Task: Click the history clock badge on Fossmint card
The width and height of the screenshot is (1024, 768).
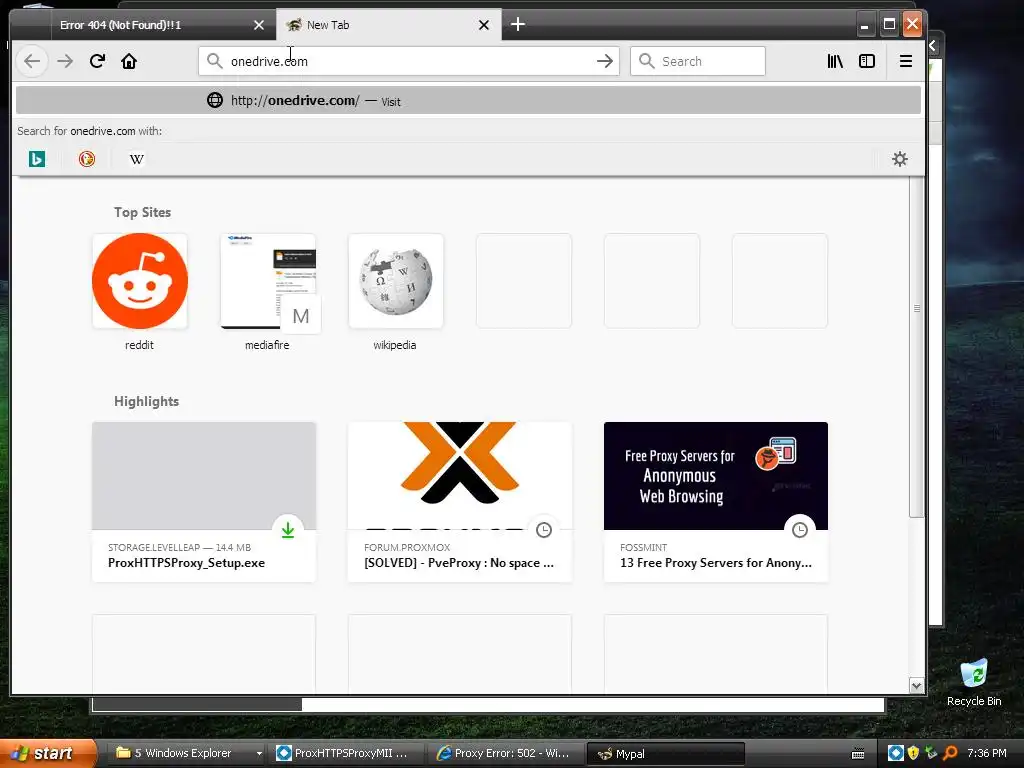Action: (x=800, y=530)
